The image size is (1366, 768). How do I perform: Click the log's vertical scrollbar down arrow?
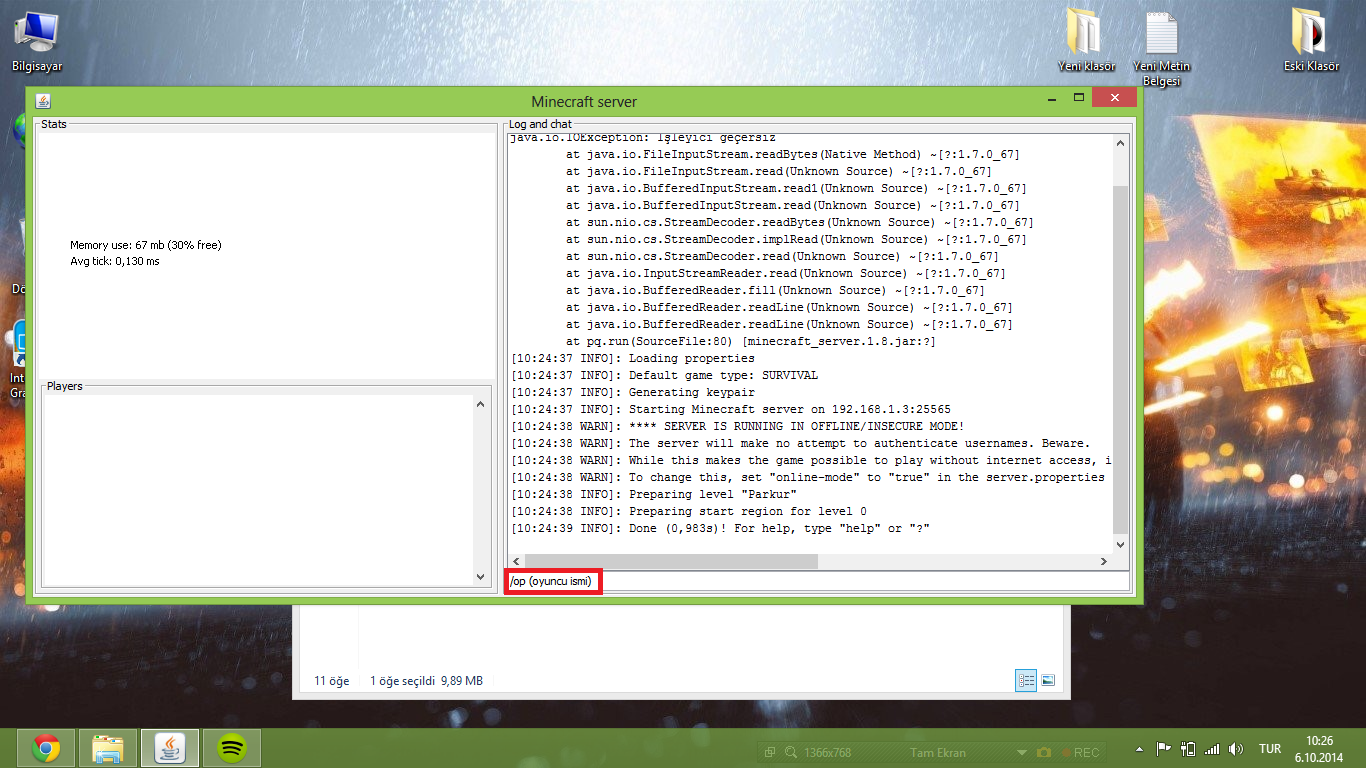tap(1120, 544)
